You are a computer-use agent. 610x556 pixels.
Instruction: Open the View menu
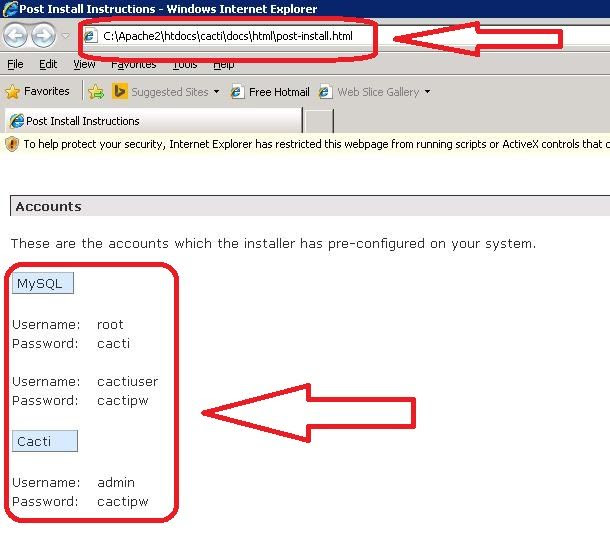pyautogui.click(x=84, y=64)
